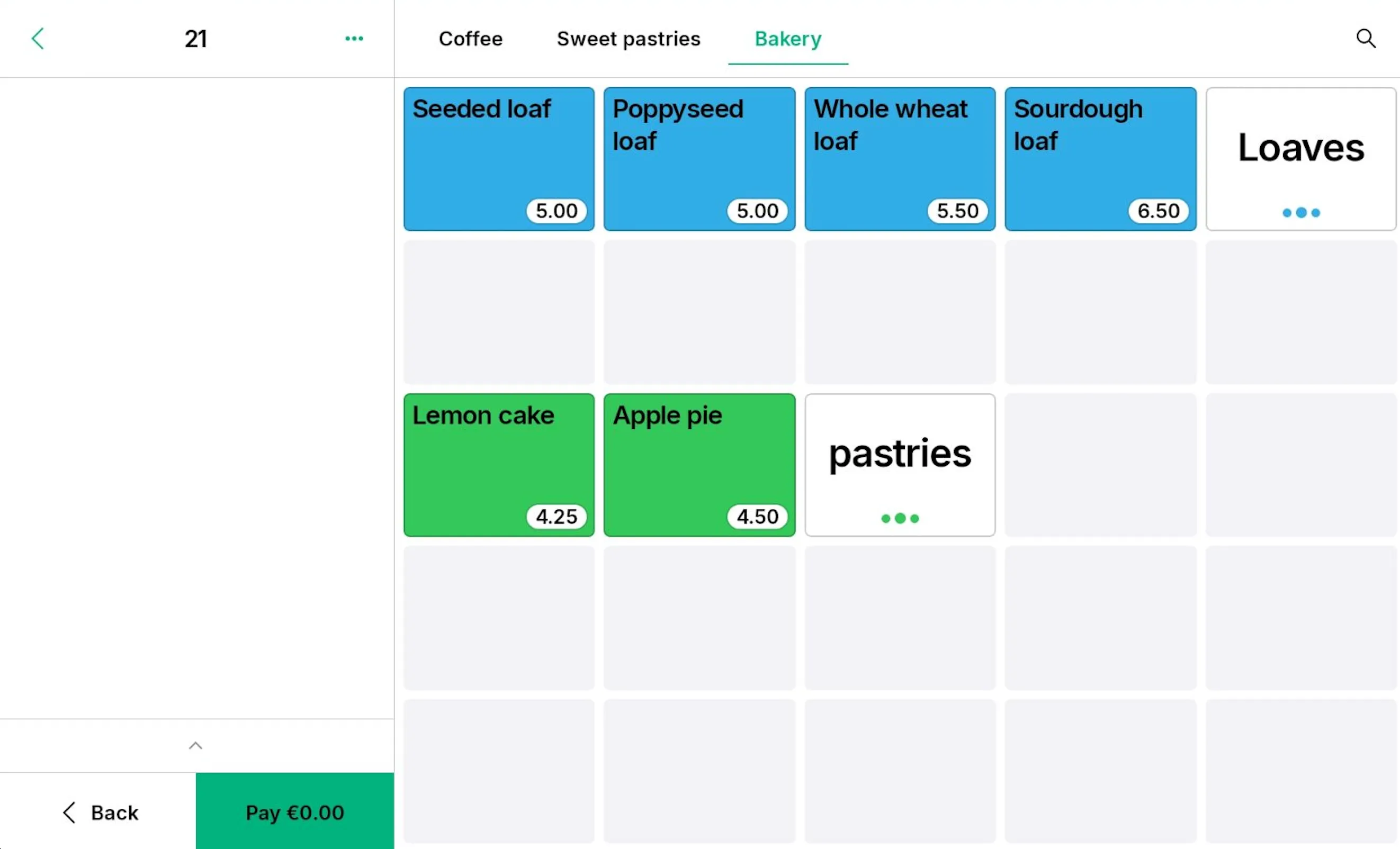1400x849 pixels.
Task: Click the three dots on the Loaves tile
Action: (x=1300, y=212)
